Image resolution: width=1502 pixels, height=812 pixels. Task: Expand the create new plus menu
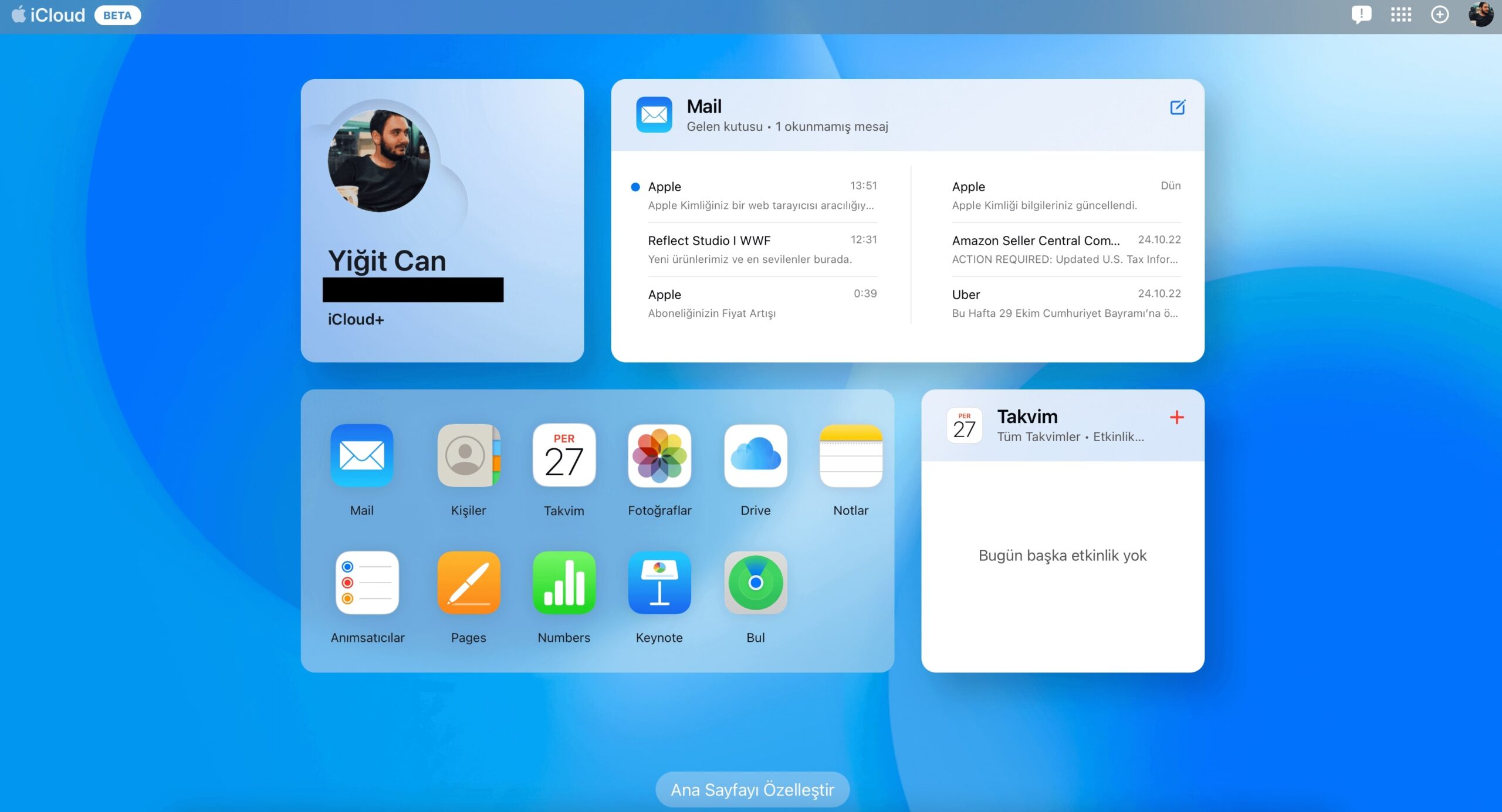pyautogui.click(x=1439, y=15)
